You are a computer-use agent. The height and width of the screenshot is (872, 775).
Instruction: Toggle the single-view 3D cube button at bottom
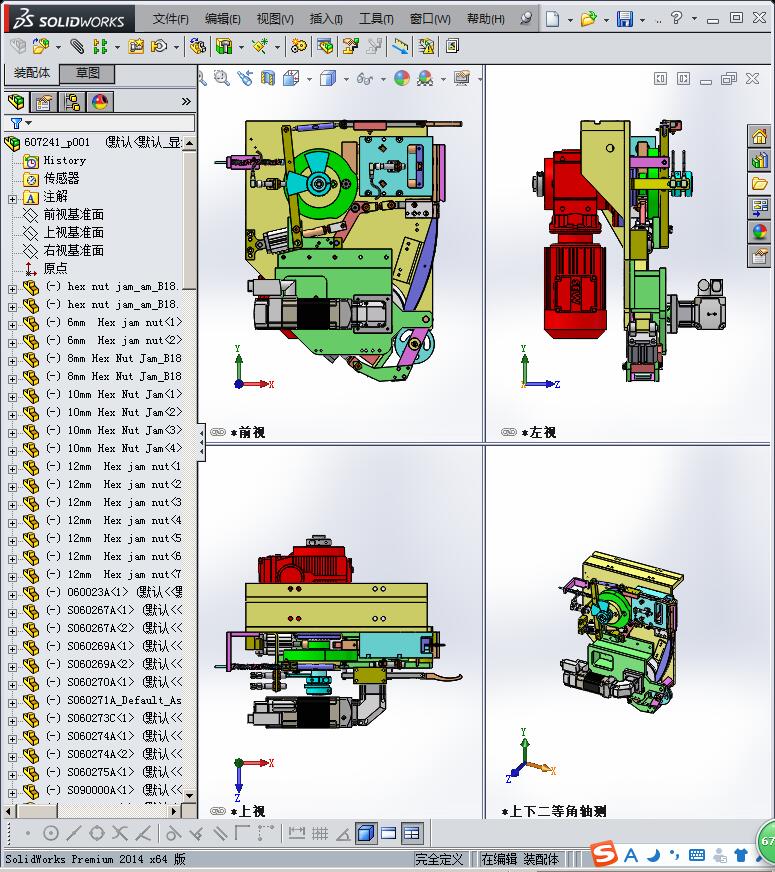(366, 833)
